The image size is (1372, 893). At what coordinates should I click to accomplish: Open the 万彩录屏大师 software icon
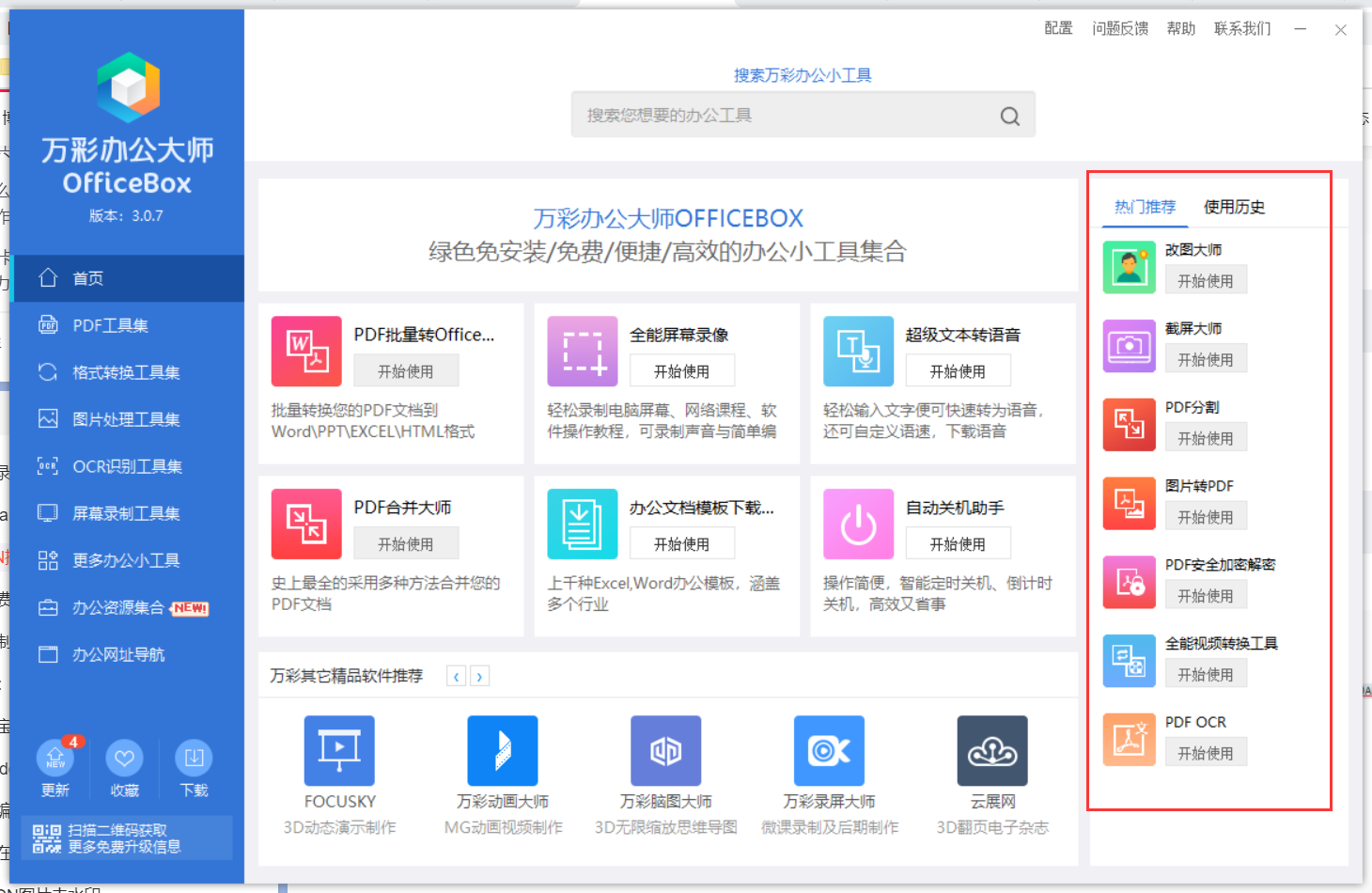tap(829, 751)
